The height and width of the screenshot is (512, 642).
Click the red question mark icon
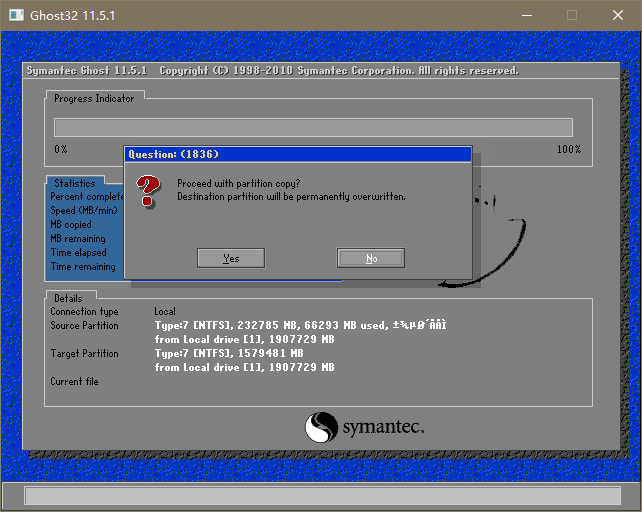(149, 190)
